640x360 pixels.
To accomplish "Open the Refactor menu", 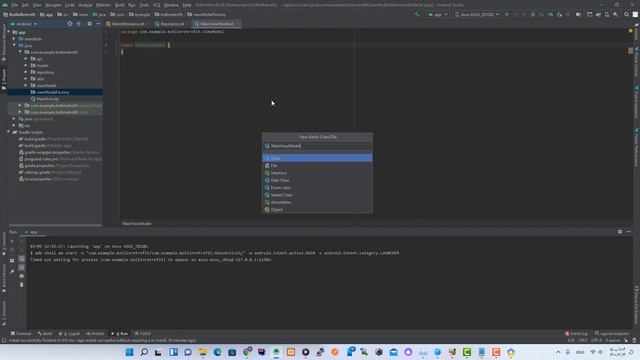I will (103, 5).
